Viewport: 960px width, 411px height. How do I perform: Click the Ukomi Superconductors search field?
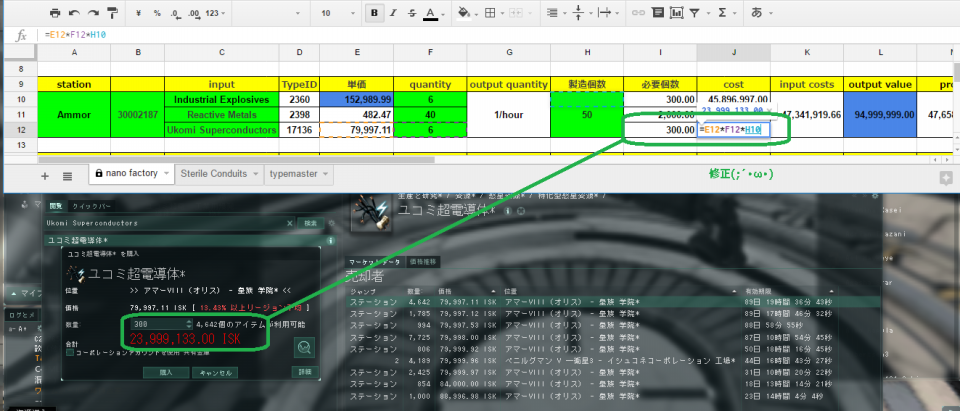pos(164,224)
